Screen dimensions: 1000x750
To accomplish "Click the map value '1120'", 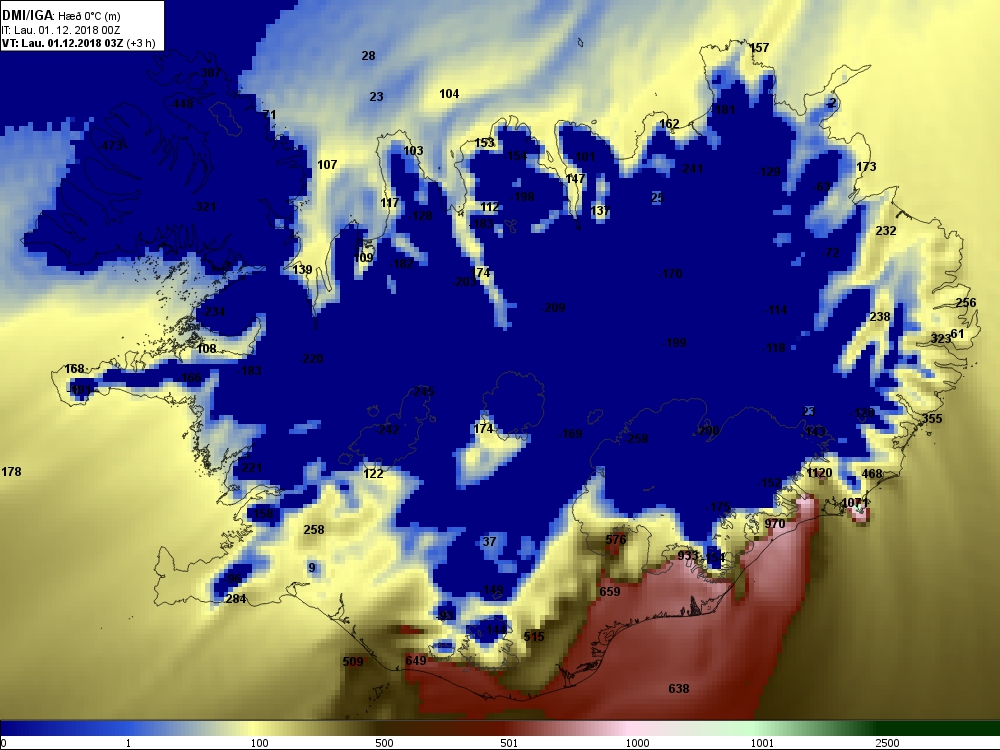I will click(x=819, y=473).
